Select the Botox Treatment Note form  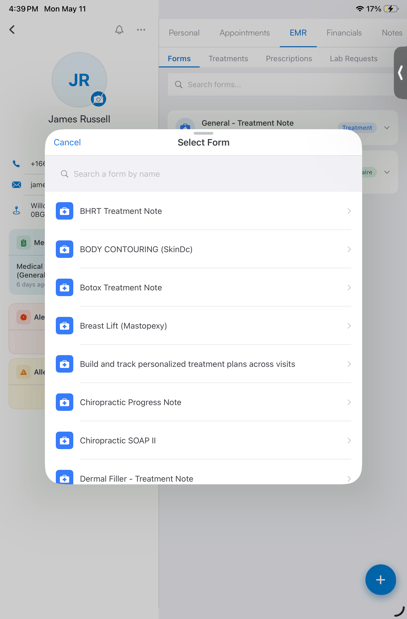pos(203,288)
